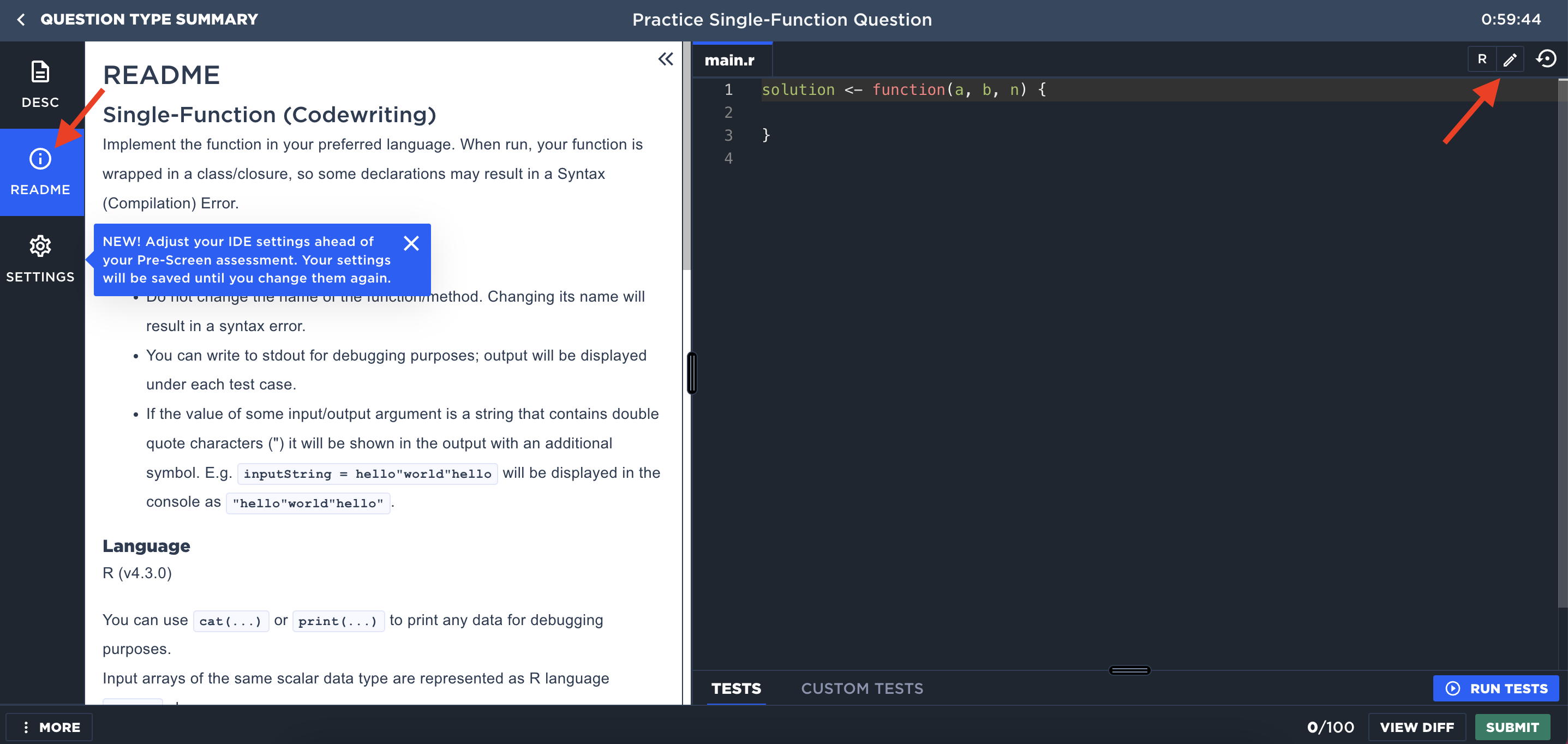This screenshot has height=744, width=1568.
Task: Click the horizontal tests panel resize handle
Action: coord(1129,670)
